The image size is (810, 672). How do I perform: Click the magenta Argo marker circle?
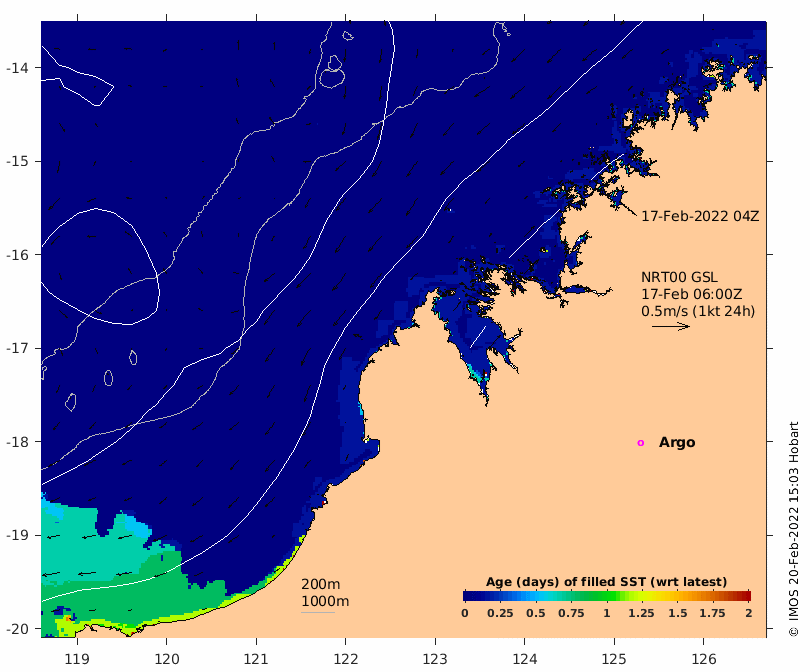[641, 443]
